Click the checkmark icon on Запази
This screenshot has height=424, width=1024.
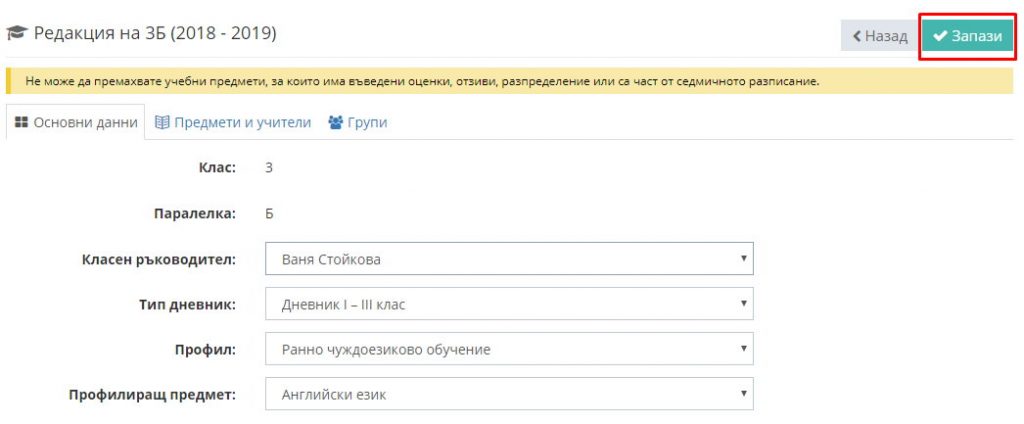(940, 37)
